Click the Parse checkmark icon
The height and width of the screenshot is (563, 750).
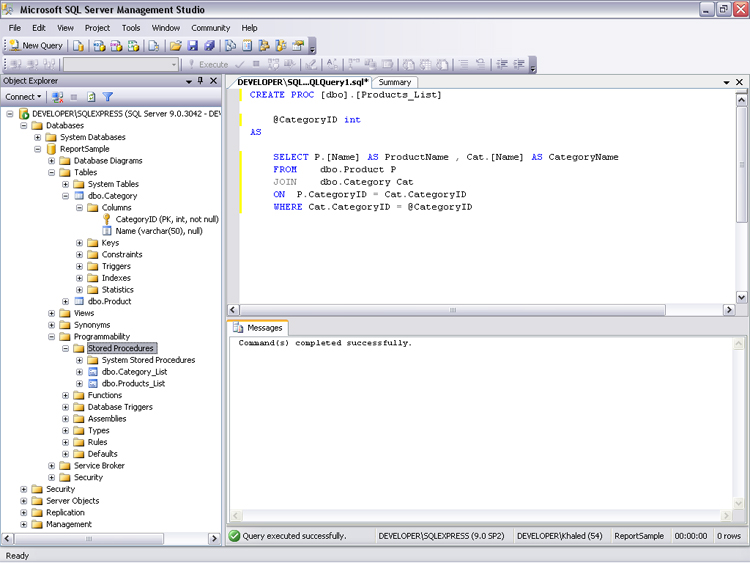(240, 64)
